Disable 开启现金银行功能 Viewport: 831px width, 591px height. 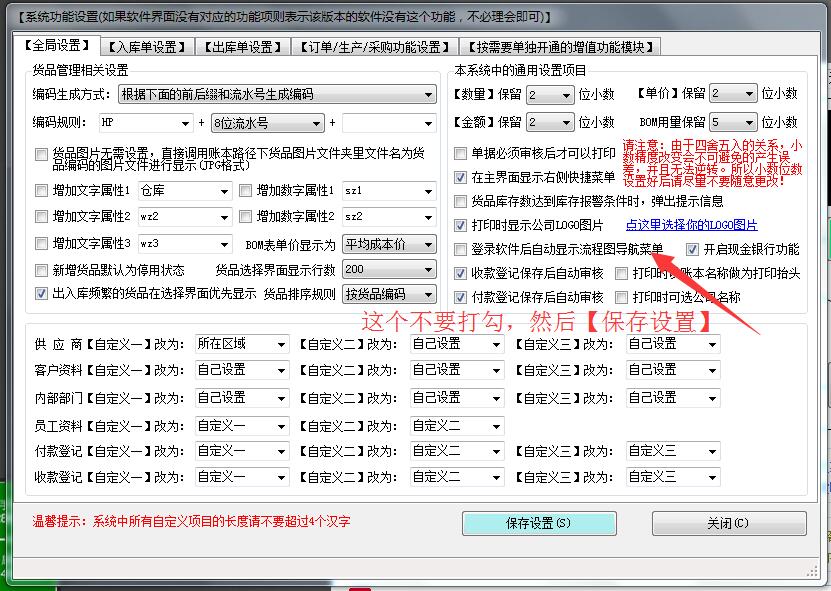tap(693, 249)
